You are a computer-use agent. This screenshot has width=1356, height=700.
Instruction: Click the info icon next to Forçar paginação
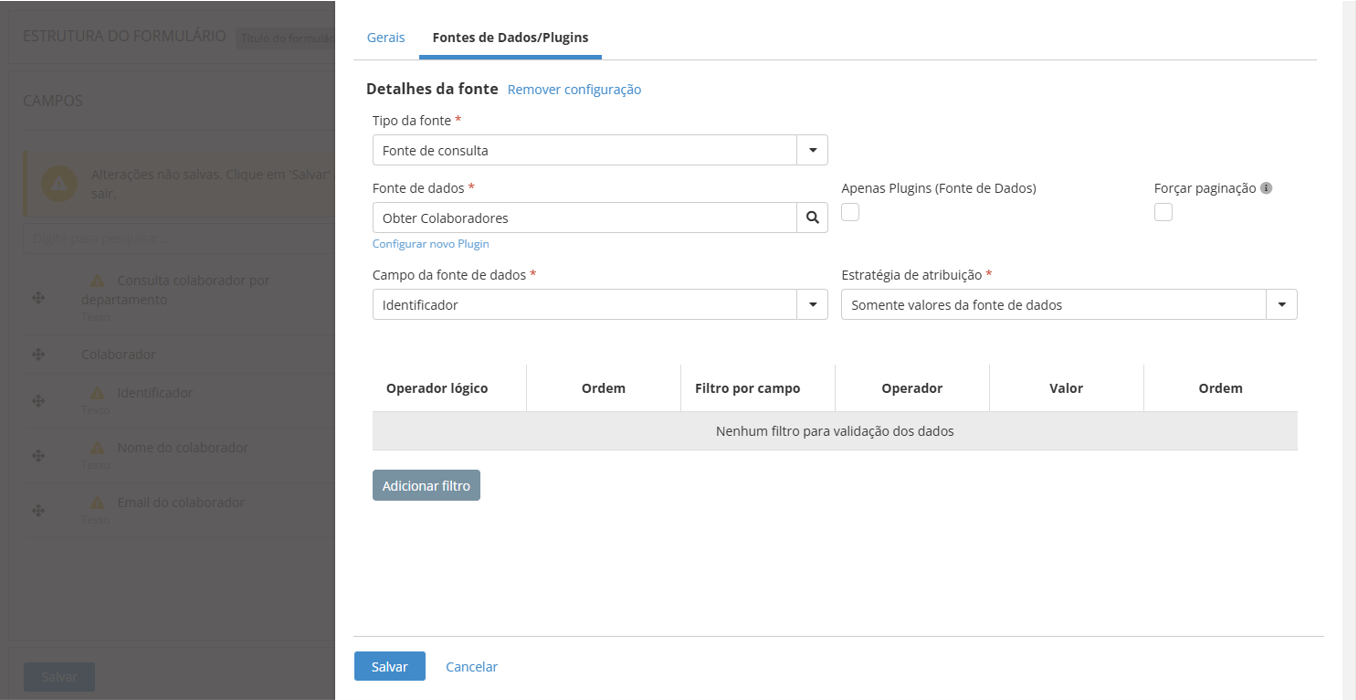(1266, 188)
